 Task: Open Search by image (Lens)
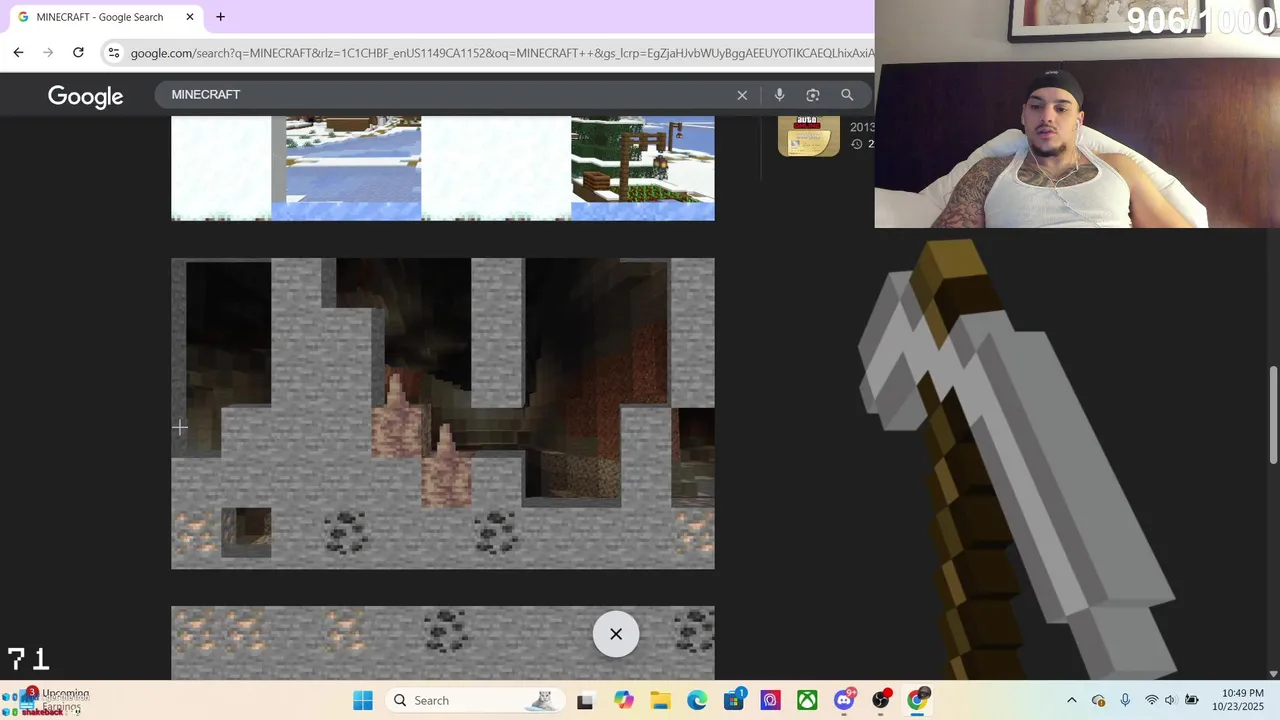813,95
